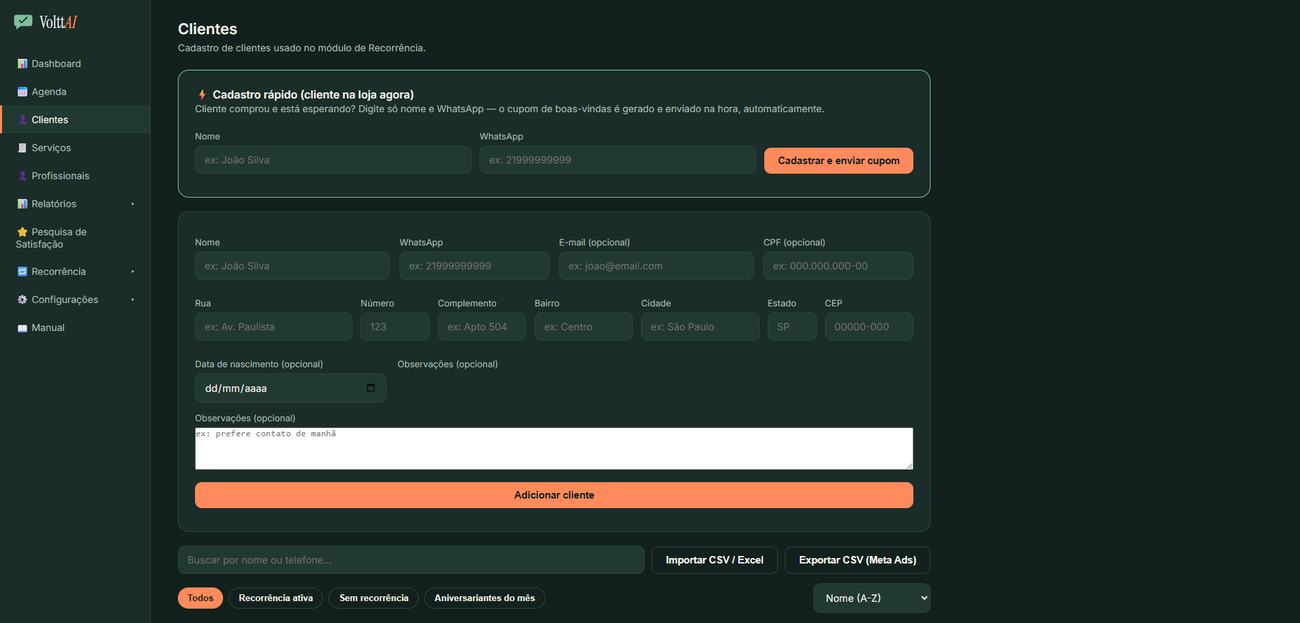Select the Recorrência ativa filter chip
1300x623 pixels.
click(x=275, y=598)
